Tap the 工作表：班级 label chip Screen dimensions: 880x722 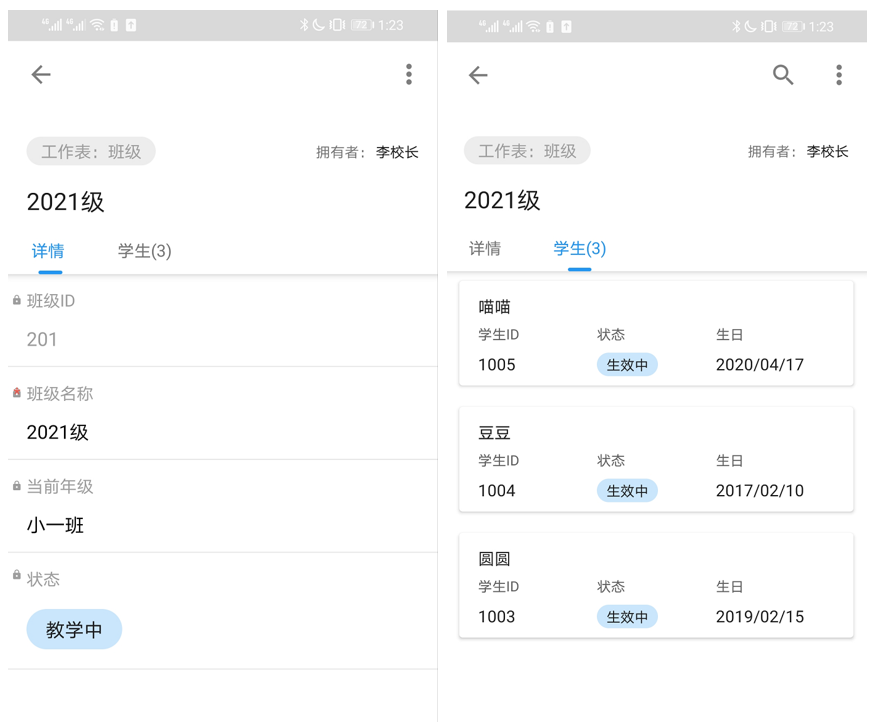point(90,151)
